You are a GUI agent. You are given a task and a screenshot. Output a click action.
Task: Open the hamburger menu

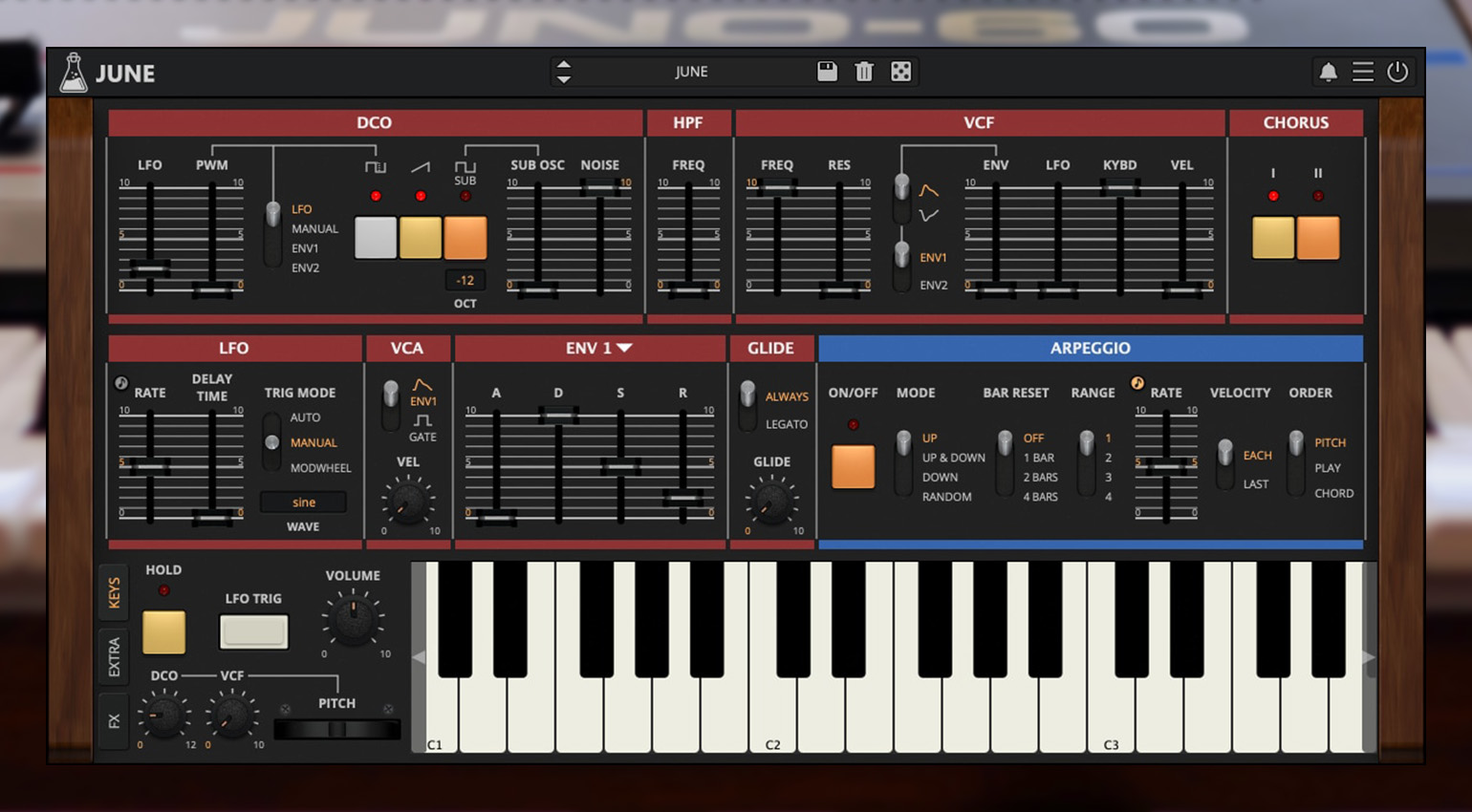[x=1363, y=73]
